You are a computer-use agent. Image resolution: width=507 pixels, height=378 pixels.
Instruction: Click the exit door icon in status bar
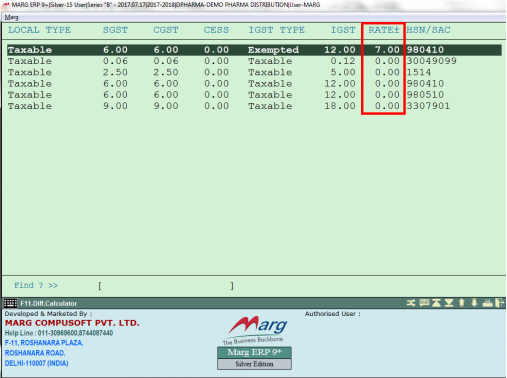tap(499, 303)
